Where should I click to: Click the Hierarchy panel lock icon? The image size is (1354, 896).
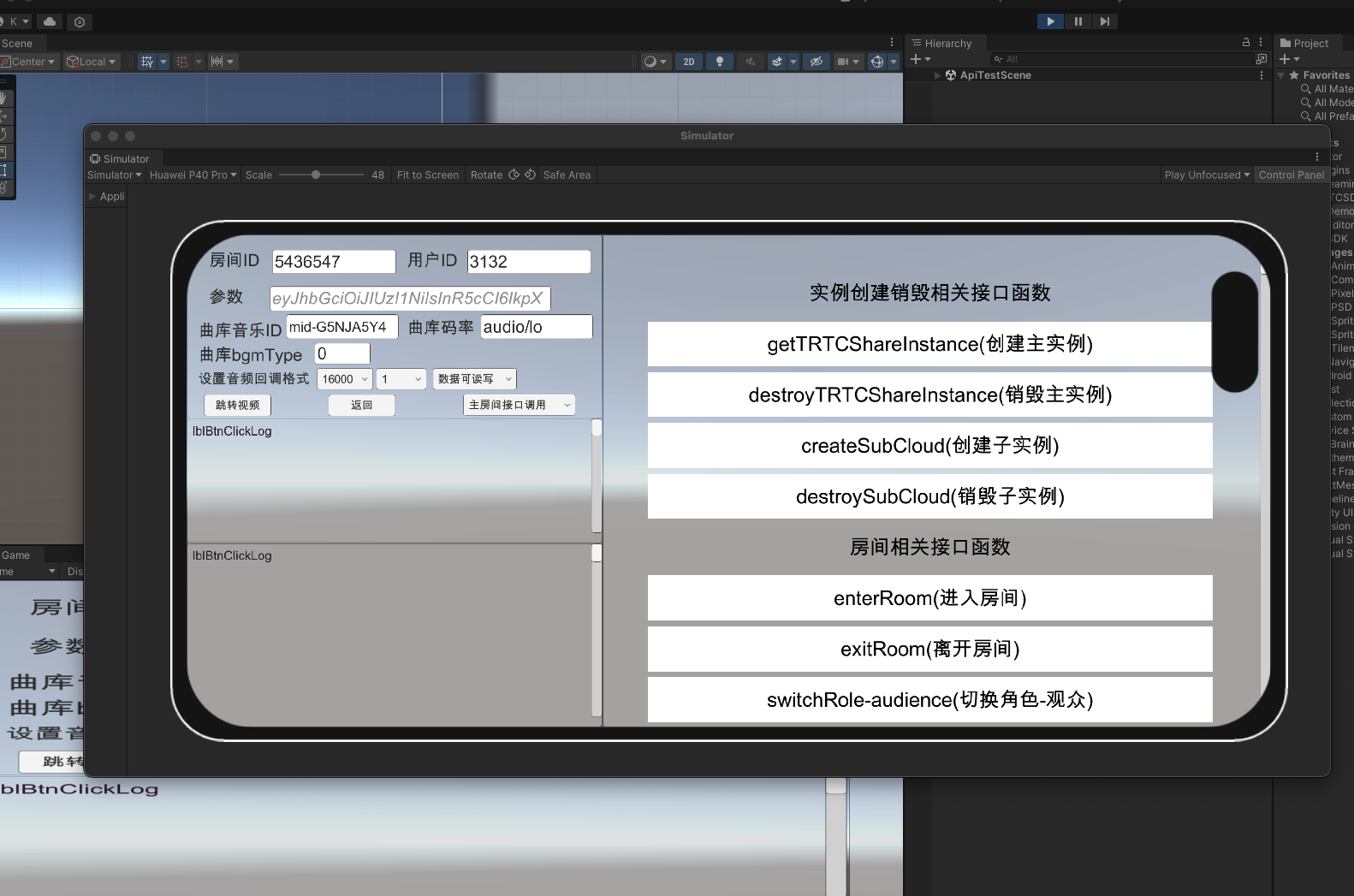pyautogui.click(x=1246, y=42)
